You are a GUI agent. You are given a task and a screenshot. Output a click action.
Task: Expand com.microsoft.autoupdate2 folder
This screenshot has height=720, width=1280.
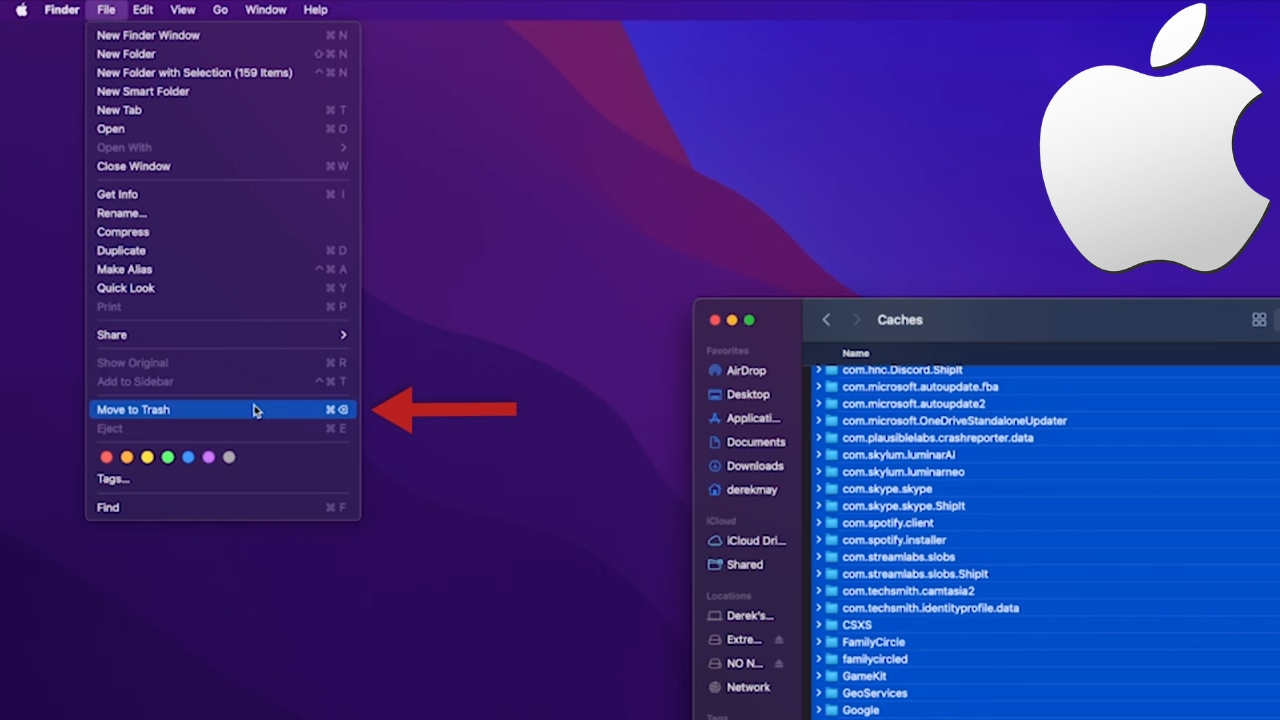point(818,404)
